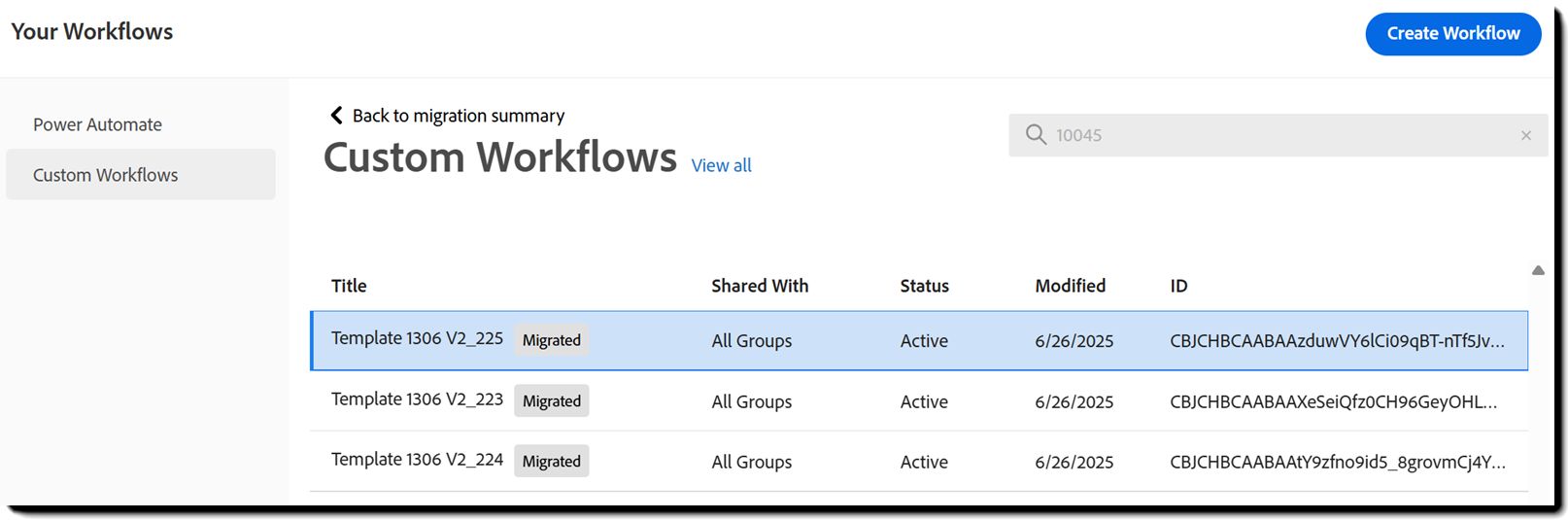Click Migrated badge on Template 1306 V2_224

[551, 461]
